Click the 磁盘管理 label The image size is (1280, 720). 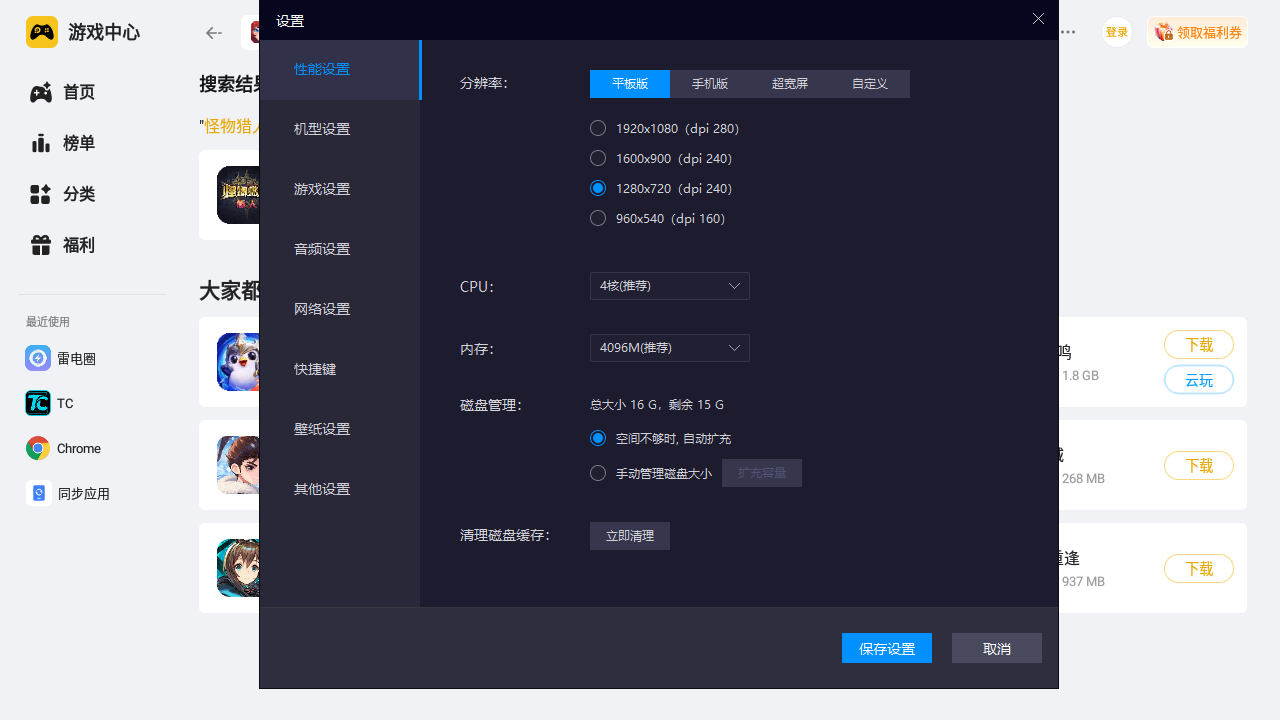tap(491, 405)
